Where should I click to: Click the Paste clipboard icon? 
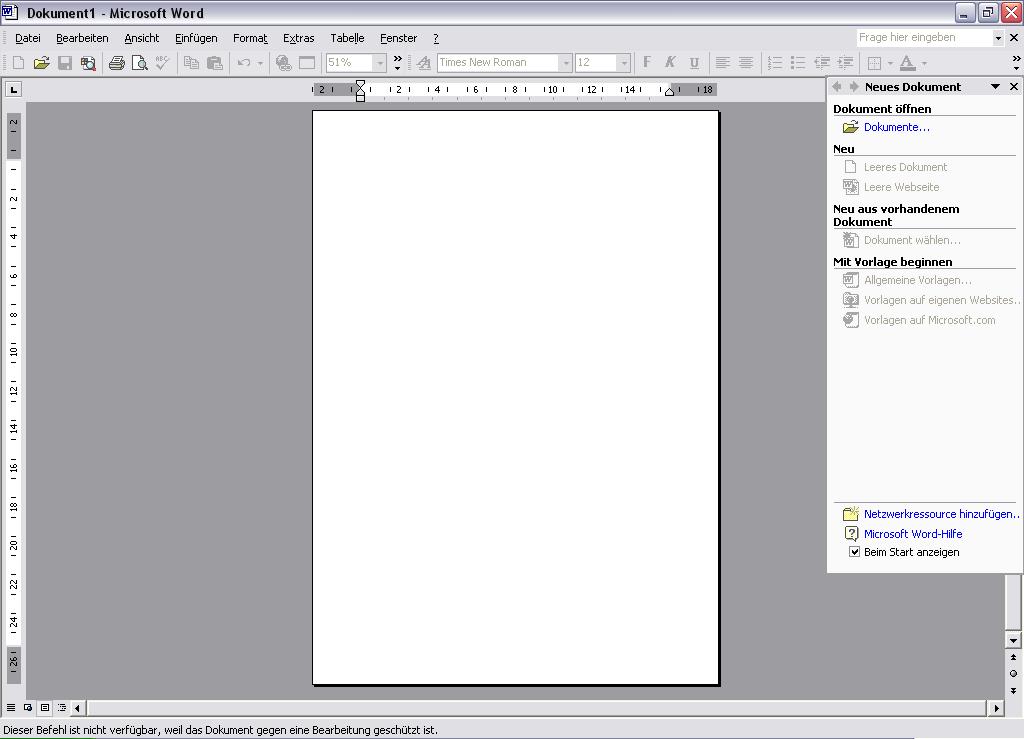click(214, 63)
